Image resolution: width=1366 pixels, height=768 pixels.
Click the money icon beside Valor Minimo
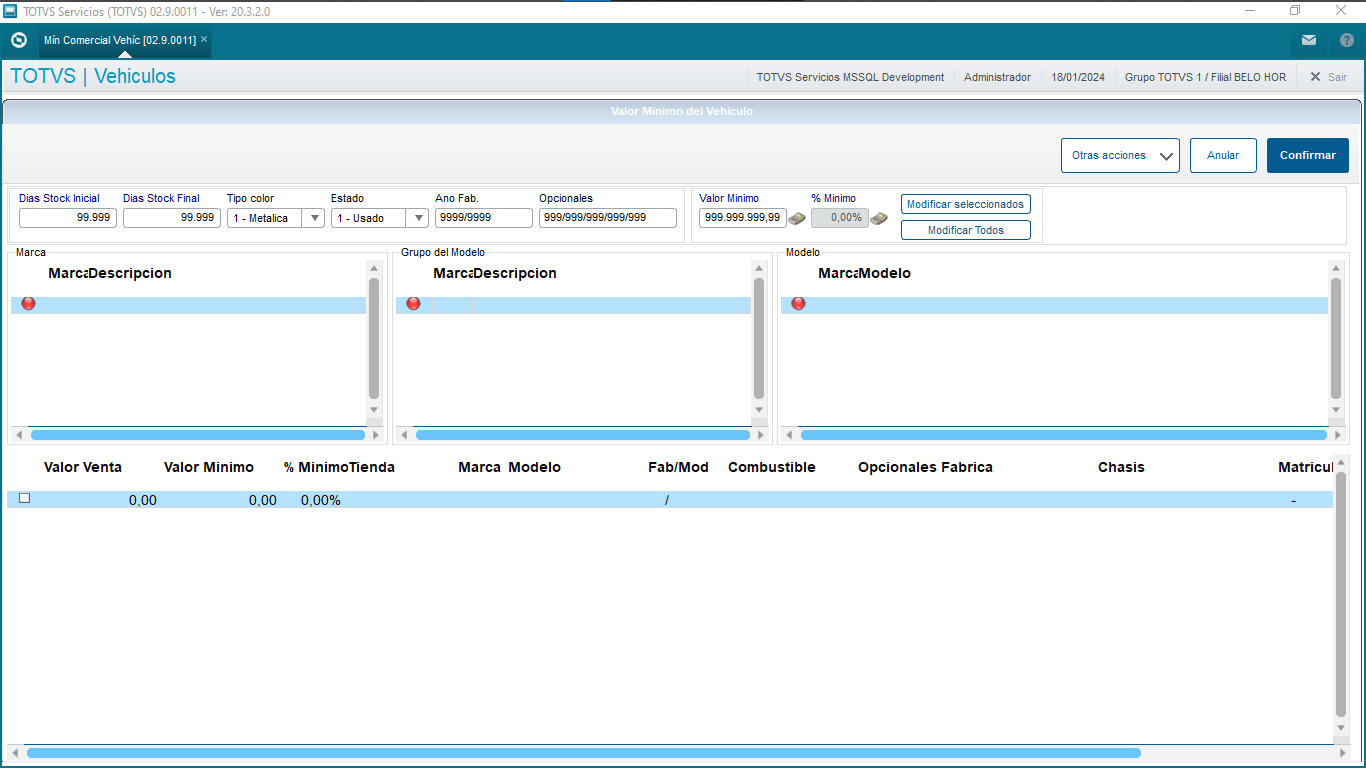point(797,218)
